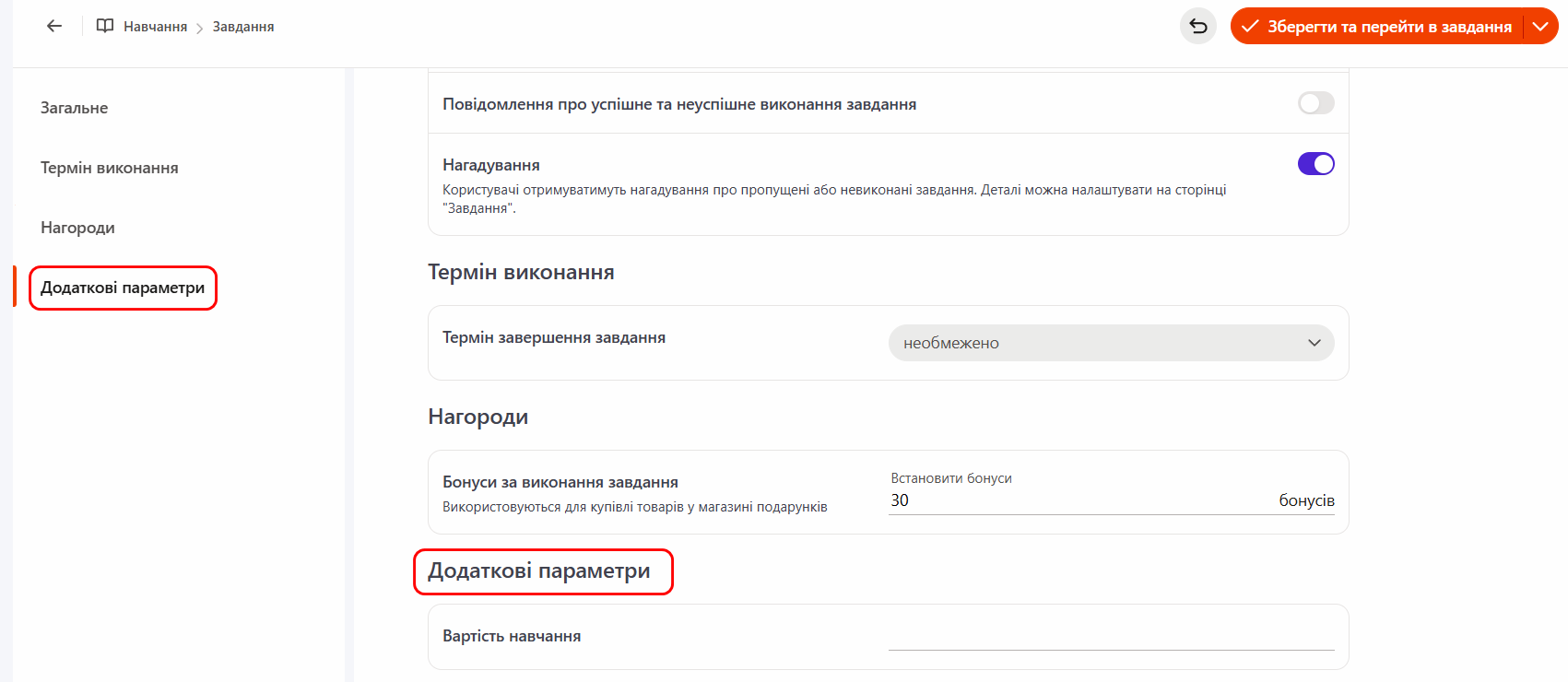
Task: Click the book icon in breadcrumb
Action: [x=105, y=27]
